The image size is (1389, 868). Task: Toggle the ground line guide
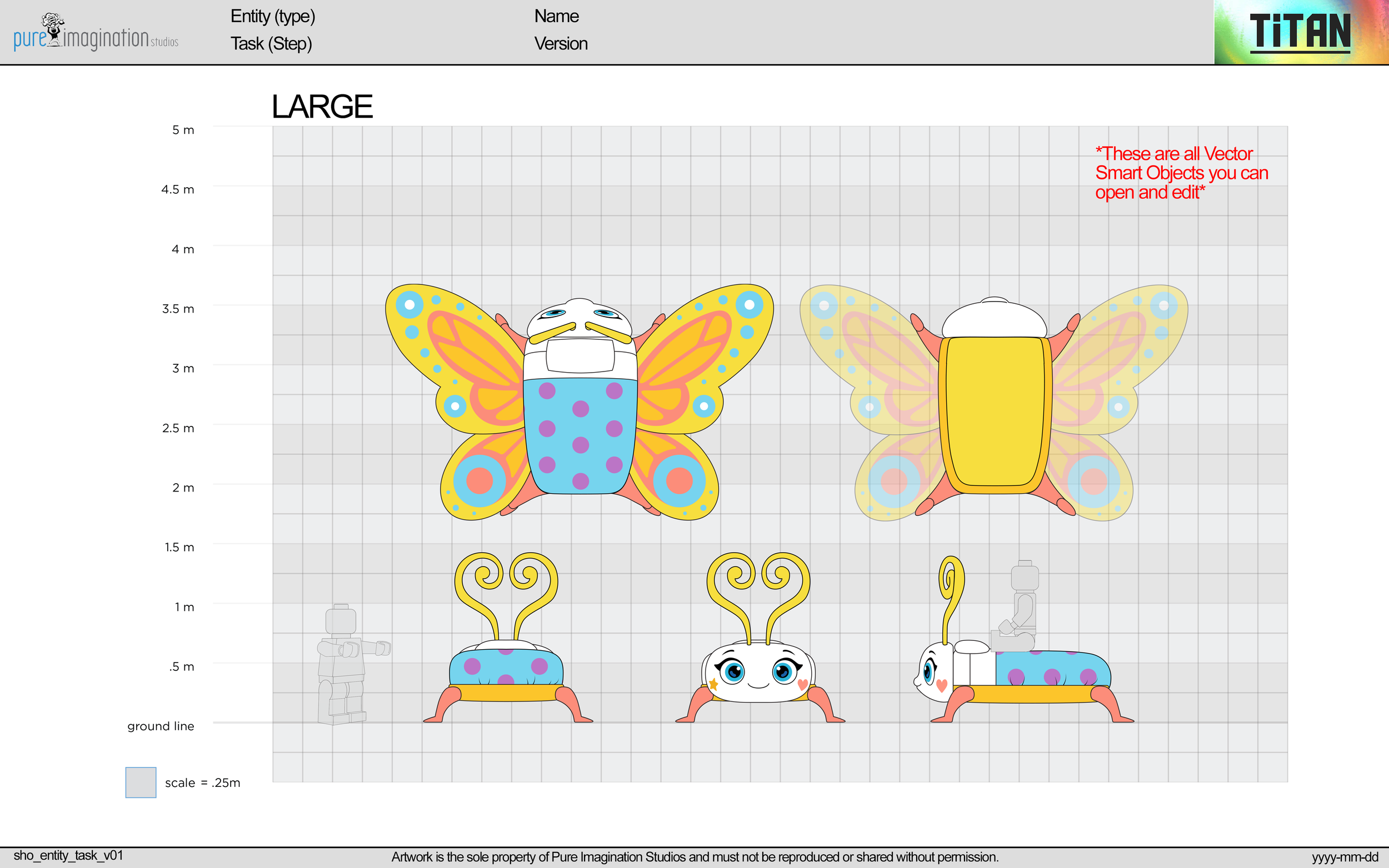161,726
